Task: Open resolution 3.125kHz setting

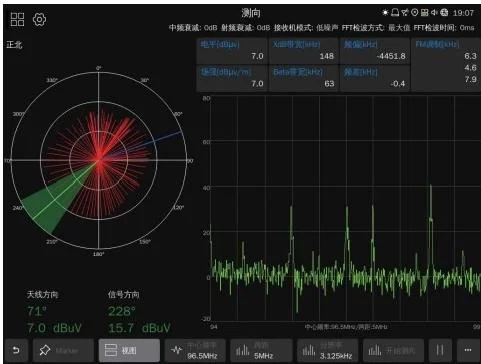Action: 328,350
